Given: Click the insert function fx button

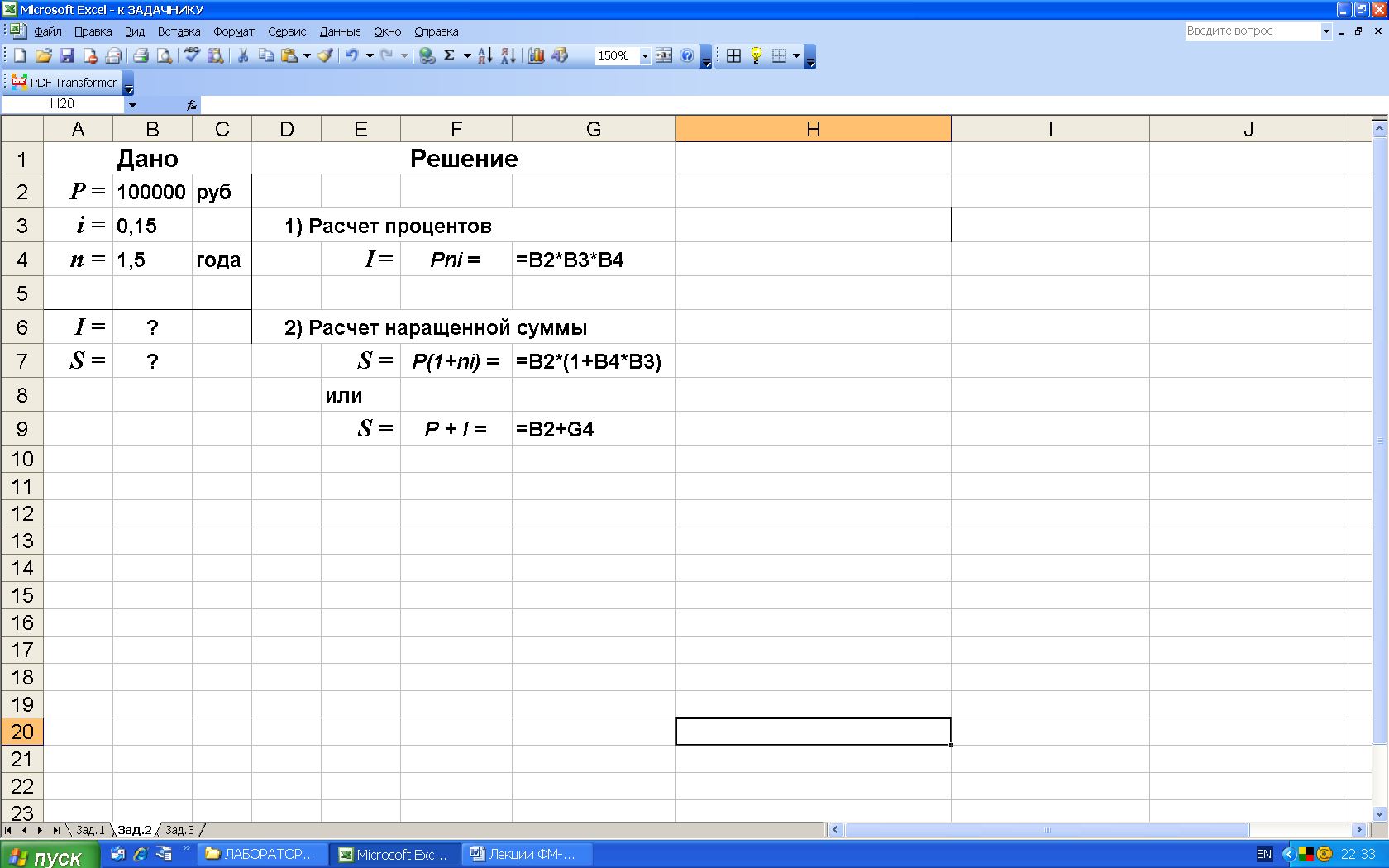Looking at the screenshot, I should tap(192, 104).
